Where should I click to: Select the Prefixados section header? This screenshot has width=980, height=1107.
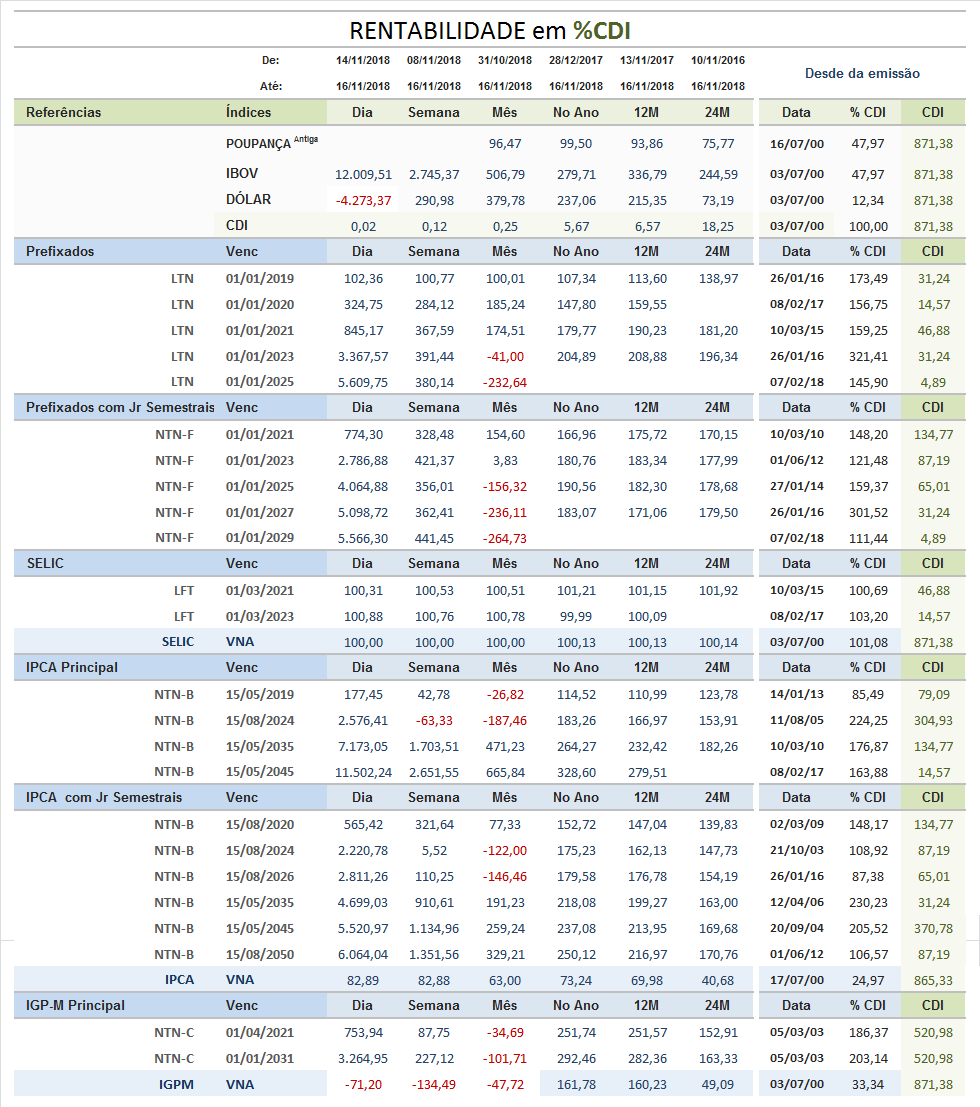60,251
